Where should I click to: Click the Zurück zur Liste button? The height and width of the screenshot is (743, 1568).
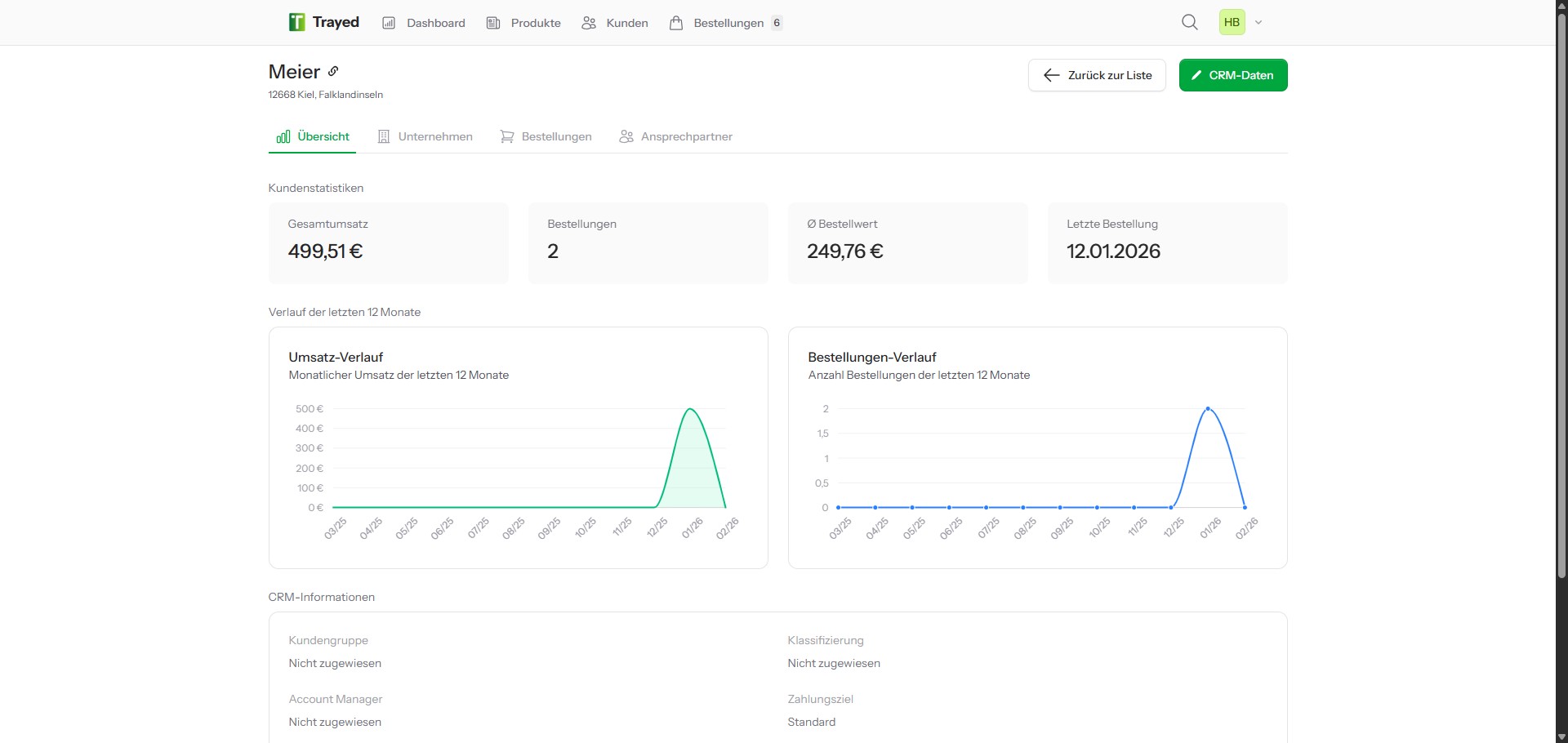coord(1096,74)
